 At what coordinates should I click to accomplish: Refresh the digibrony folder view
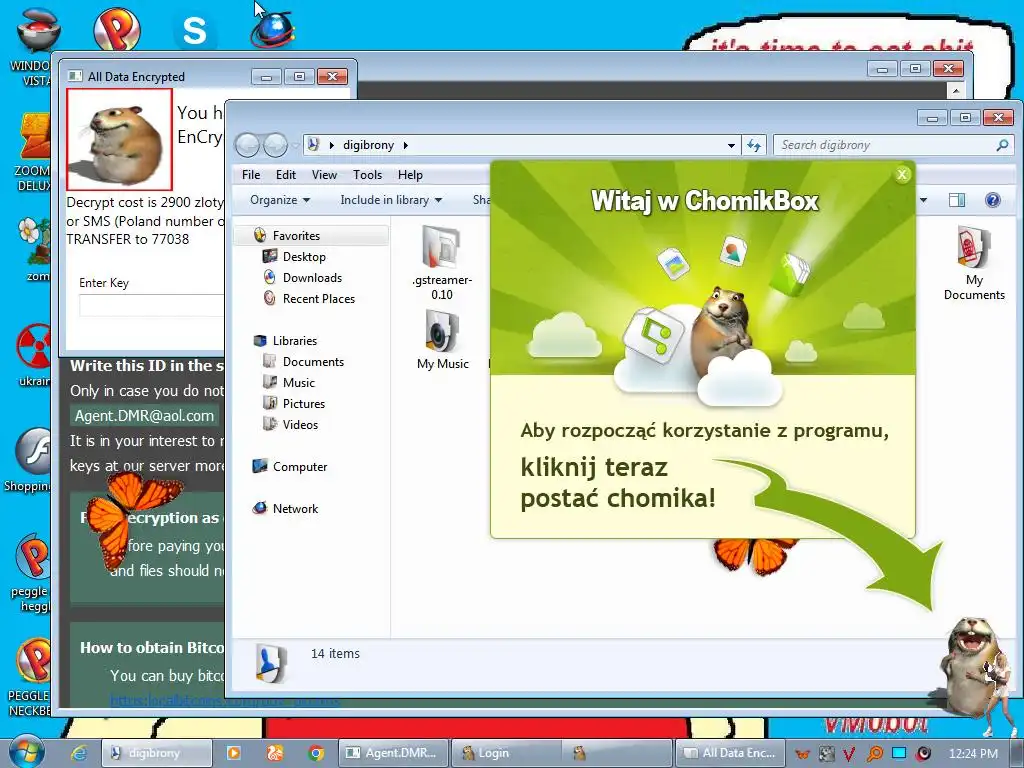click(x=754, y=145)
